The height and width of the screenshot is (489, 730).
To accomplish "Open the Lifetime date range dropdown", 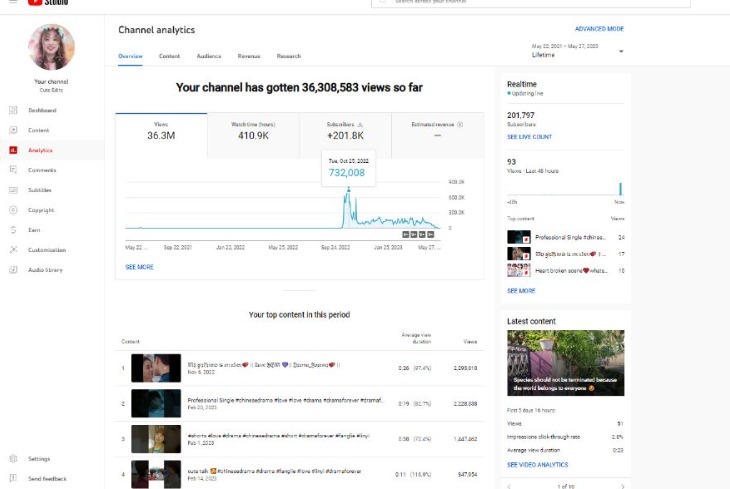I will (577, 51).
